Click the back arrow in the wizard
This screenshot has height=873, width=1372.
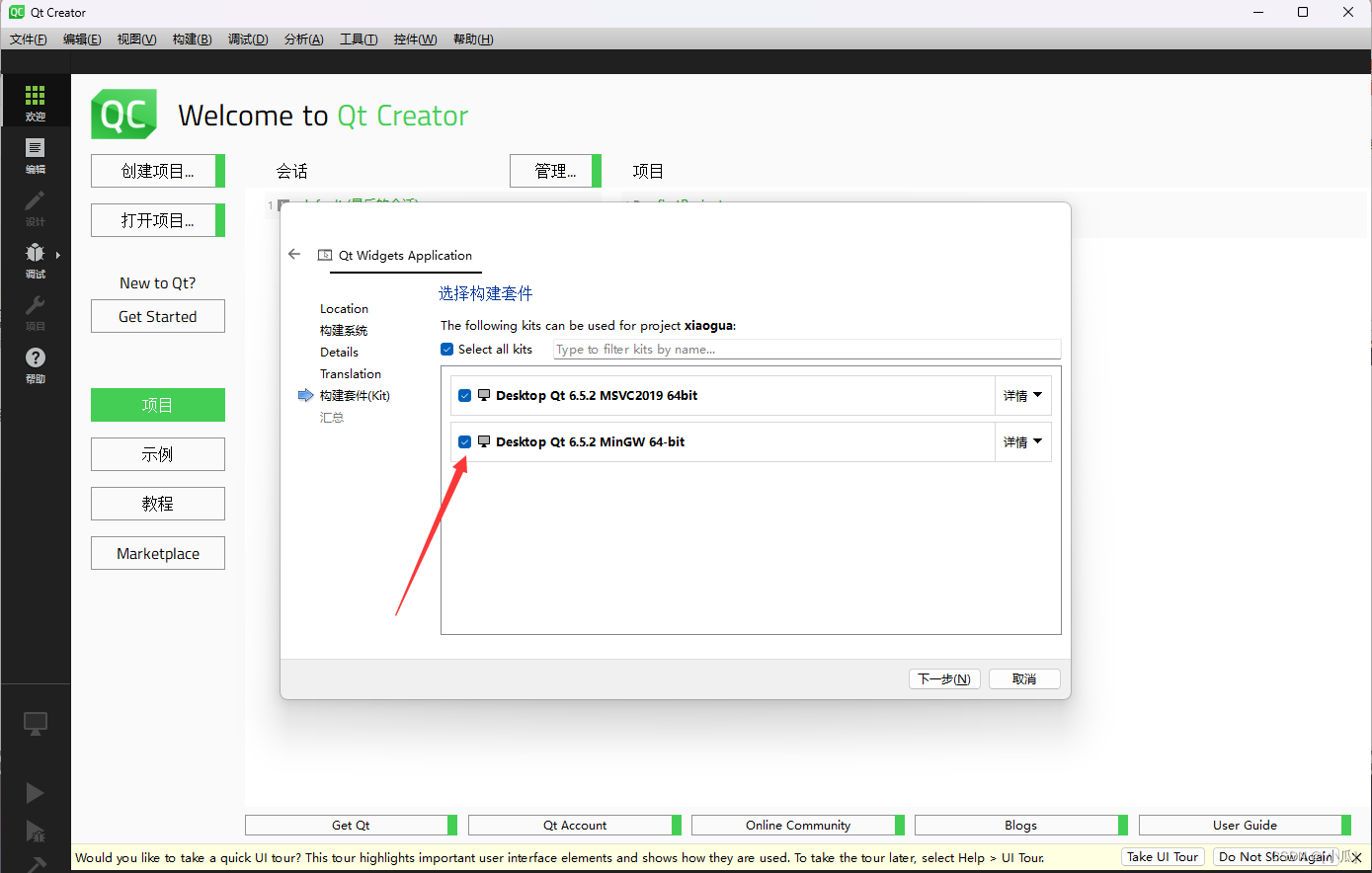tap(293, 254)
